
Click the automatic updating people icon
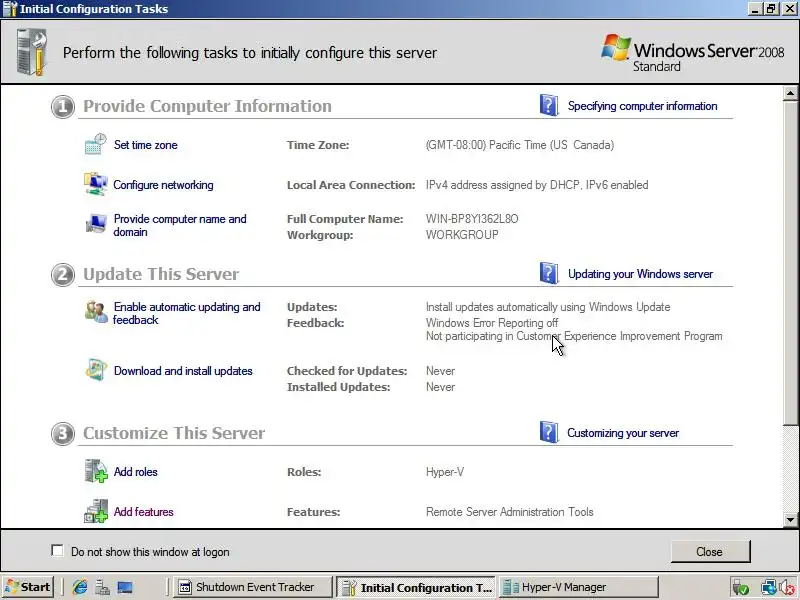click(x=96, y=312)
